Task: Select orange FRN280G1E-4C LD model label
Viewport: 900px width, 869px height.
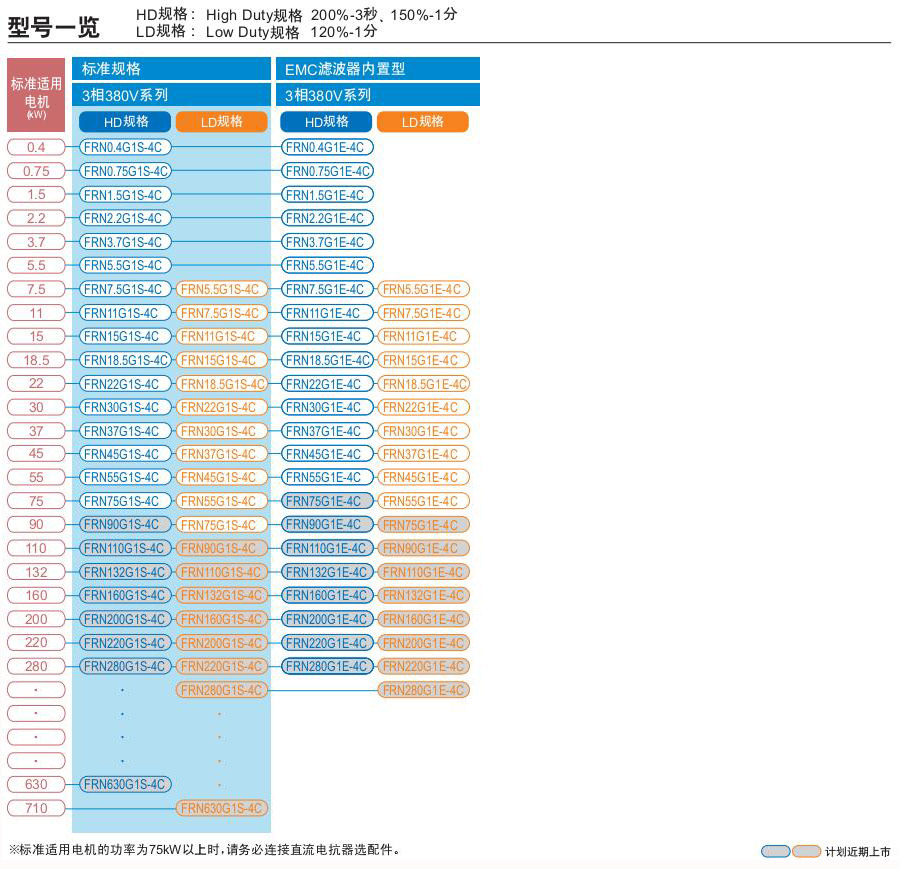Action: coord(423,690)
